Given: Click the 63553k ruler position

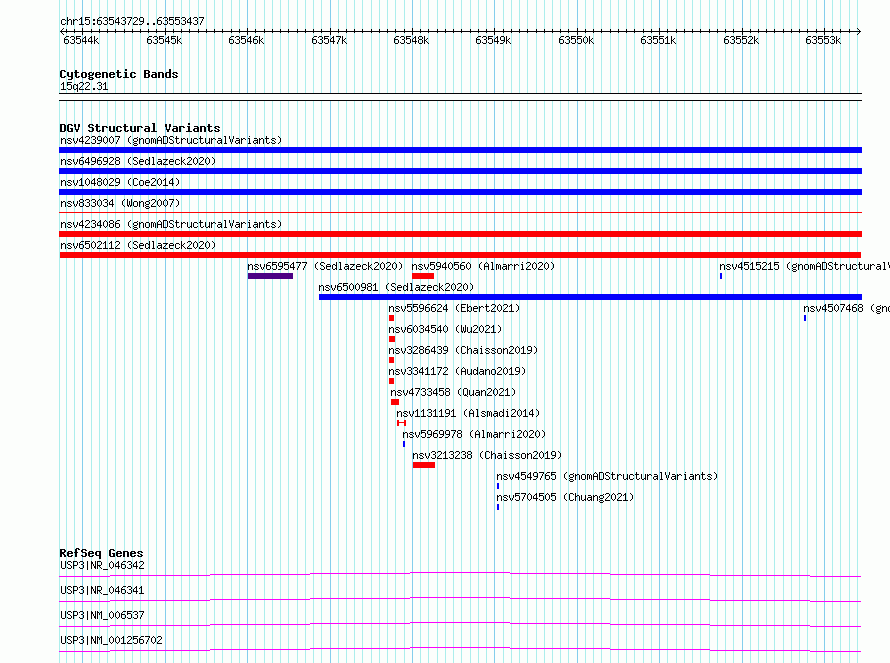Looking at the screenshot, I should coord(824,40).
